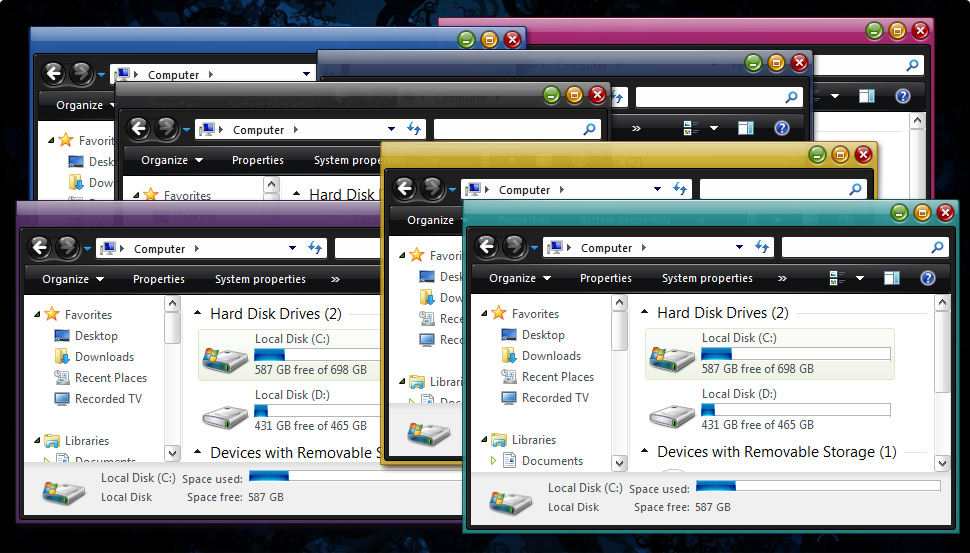Select Local Disk (D:) icon in purple window
Screen dimensions: 970x553
coord(225,416)
